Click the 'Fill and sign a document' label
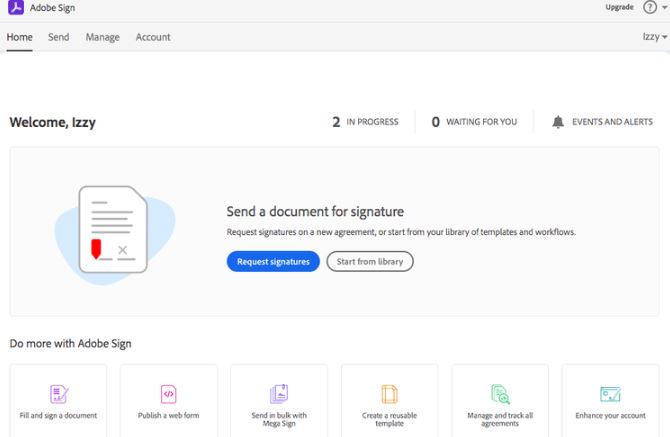This screenshot has height=437, width=670. (x=58, y=415)
